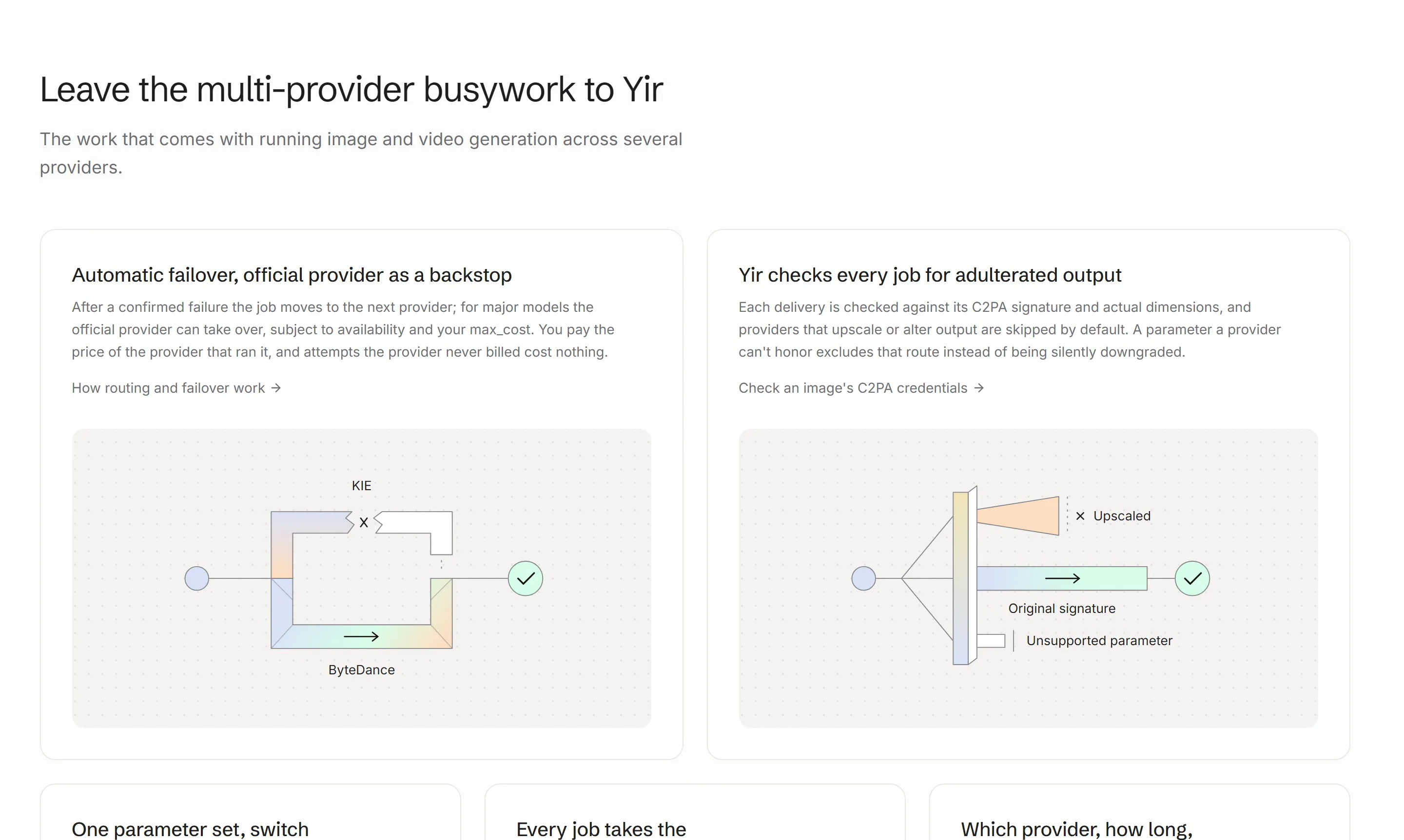Click the start circle in the failover diagram

(x=197, y=578)
